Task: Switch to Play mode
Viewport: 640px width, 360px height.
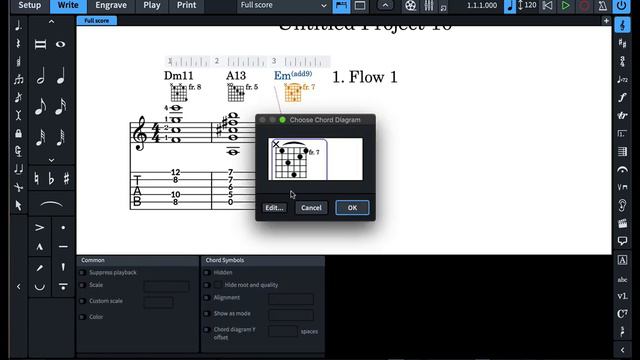Action: click(152, 5)
